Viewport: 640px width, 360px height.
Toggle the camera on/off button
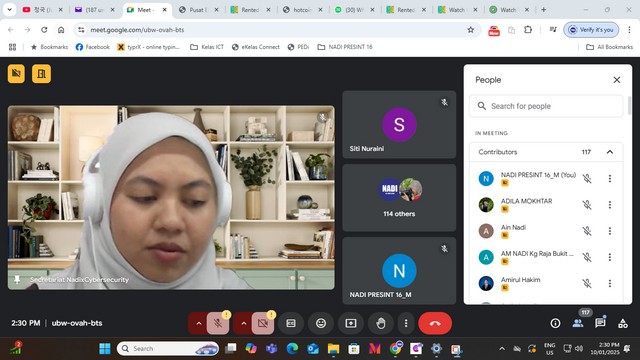(263, 323)
